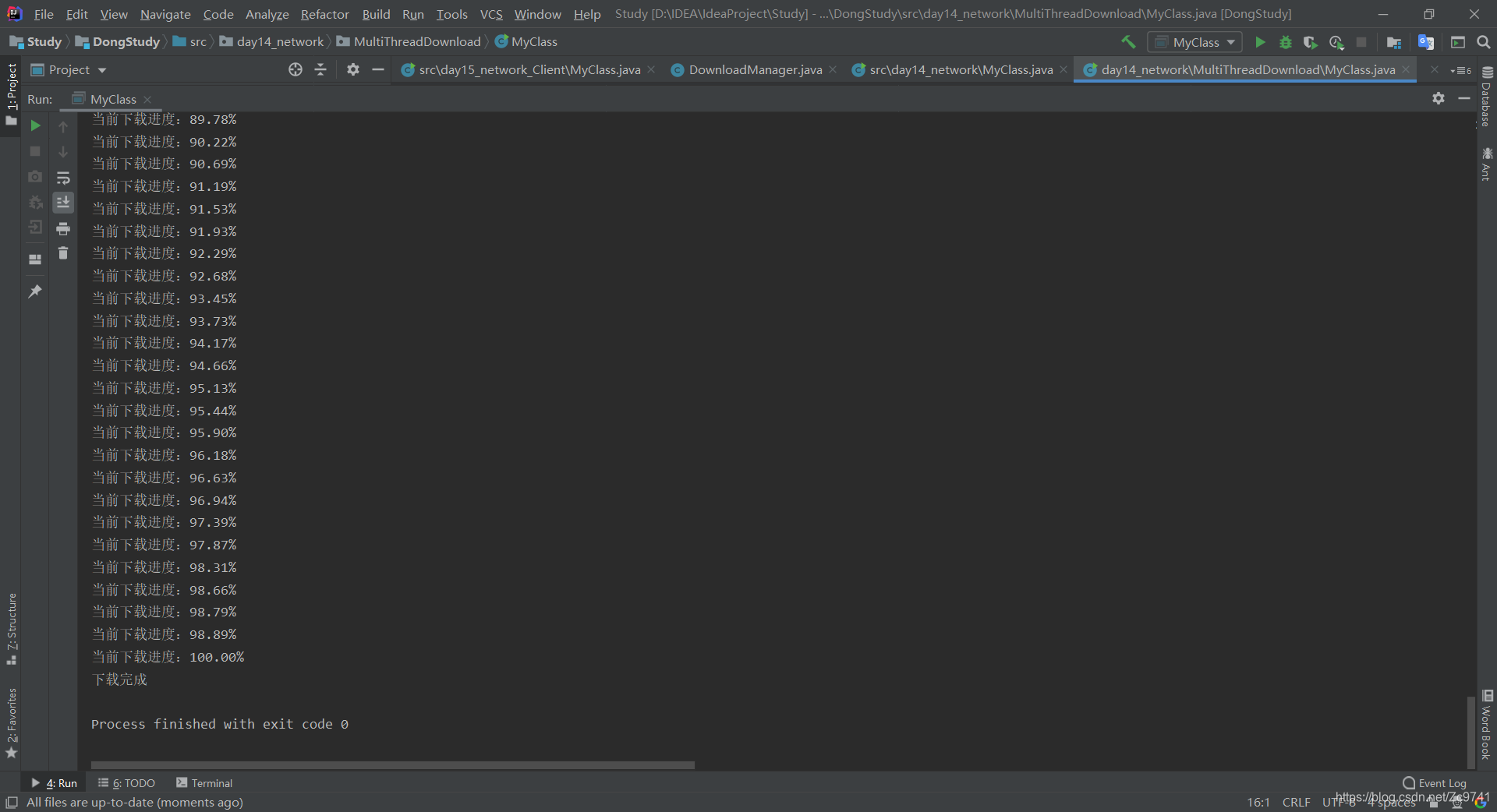Viewport: 1497px width, 812px height.
Task: Click the console horizontal scrollbar
Action: tap(392, 765)
